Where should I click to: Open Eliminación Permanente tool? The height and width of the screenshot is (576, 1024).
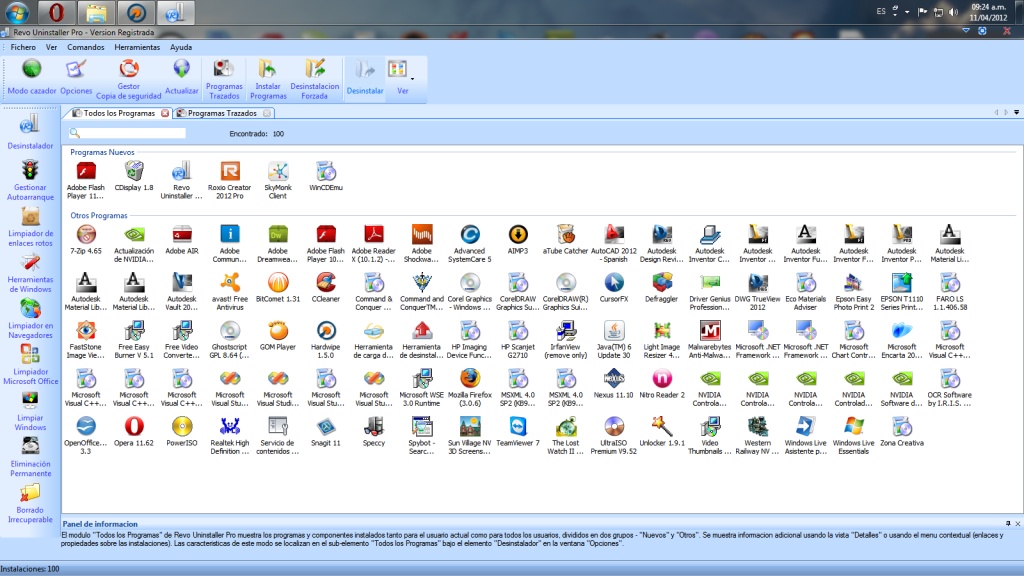30,456
